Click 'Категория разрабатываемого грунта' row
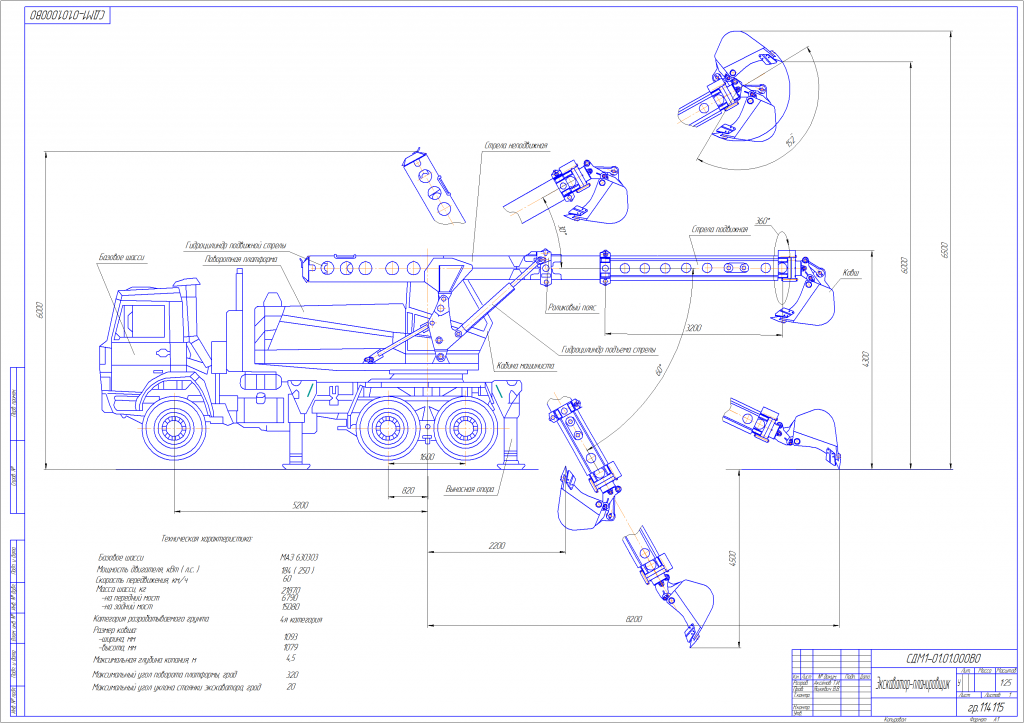 tap(151, 619)
